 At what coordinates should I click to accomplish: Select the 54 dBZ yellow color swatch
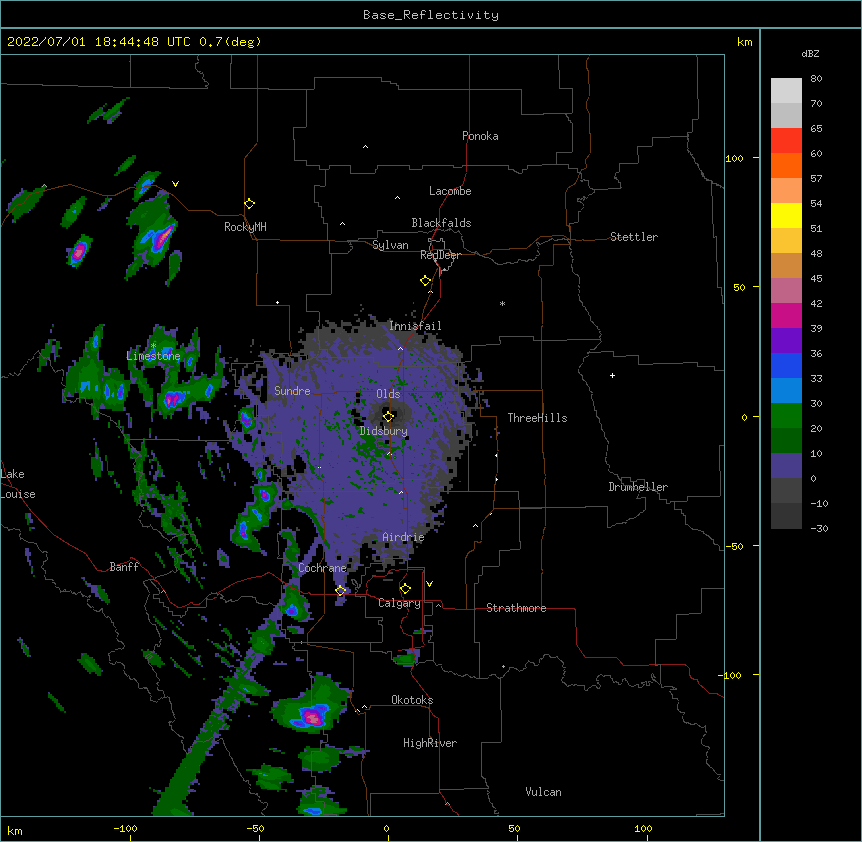click(786, 215)
